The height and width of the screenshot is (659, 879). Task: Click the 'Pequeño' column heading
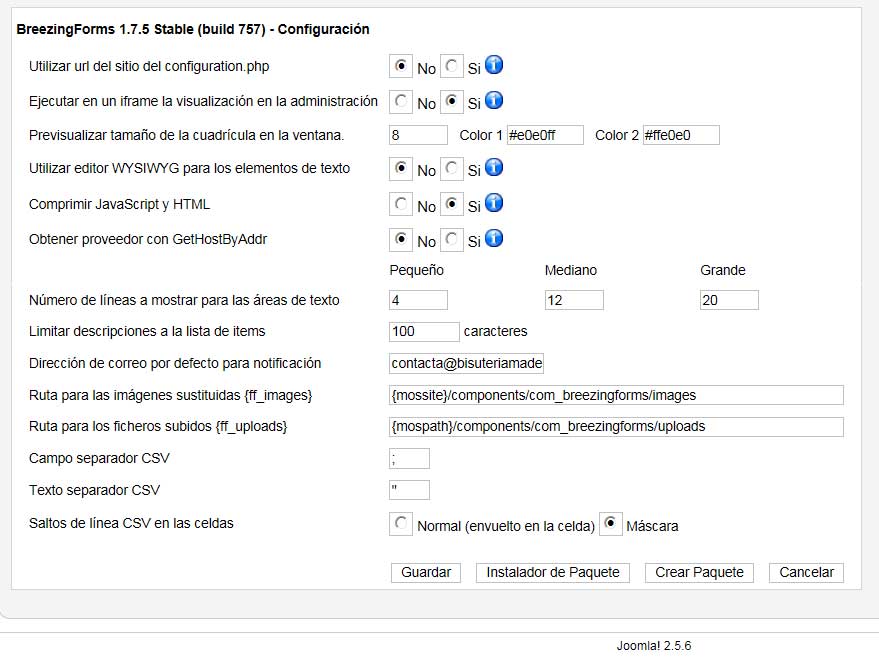417,270
